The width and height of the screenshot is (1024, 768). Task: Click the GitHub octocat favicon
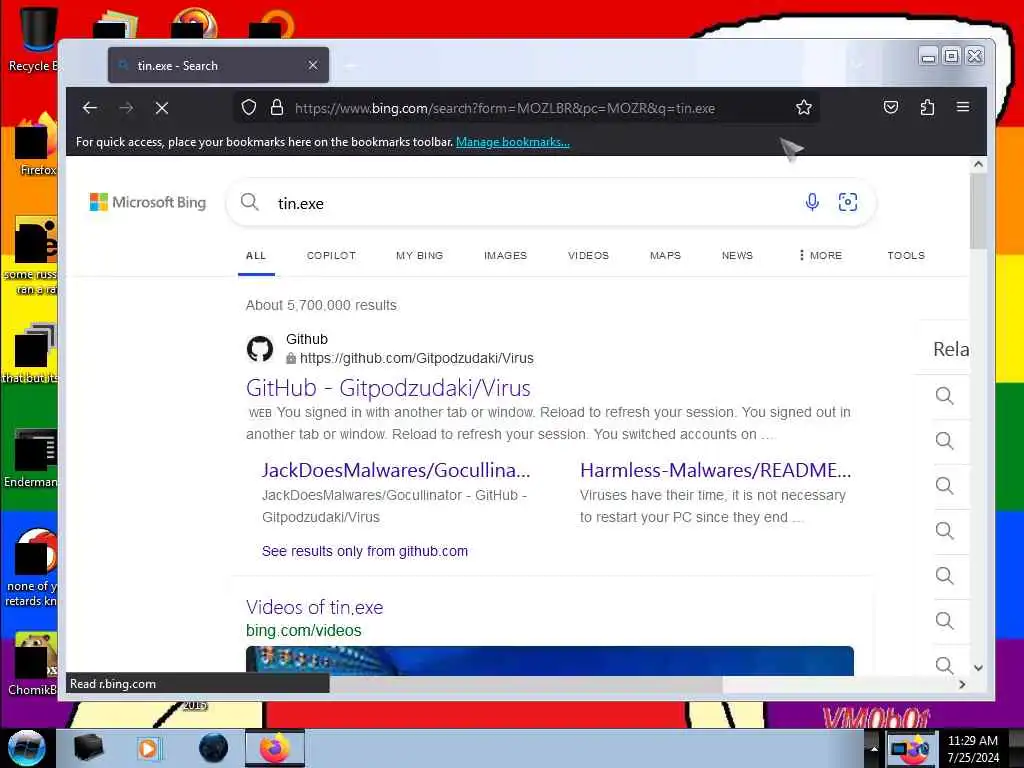[x=260, y=349]
